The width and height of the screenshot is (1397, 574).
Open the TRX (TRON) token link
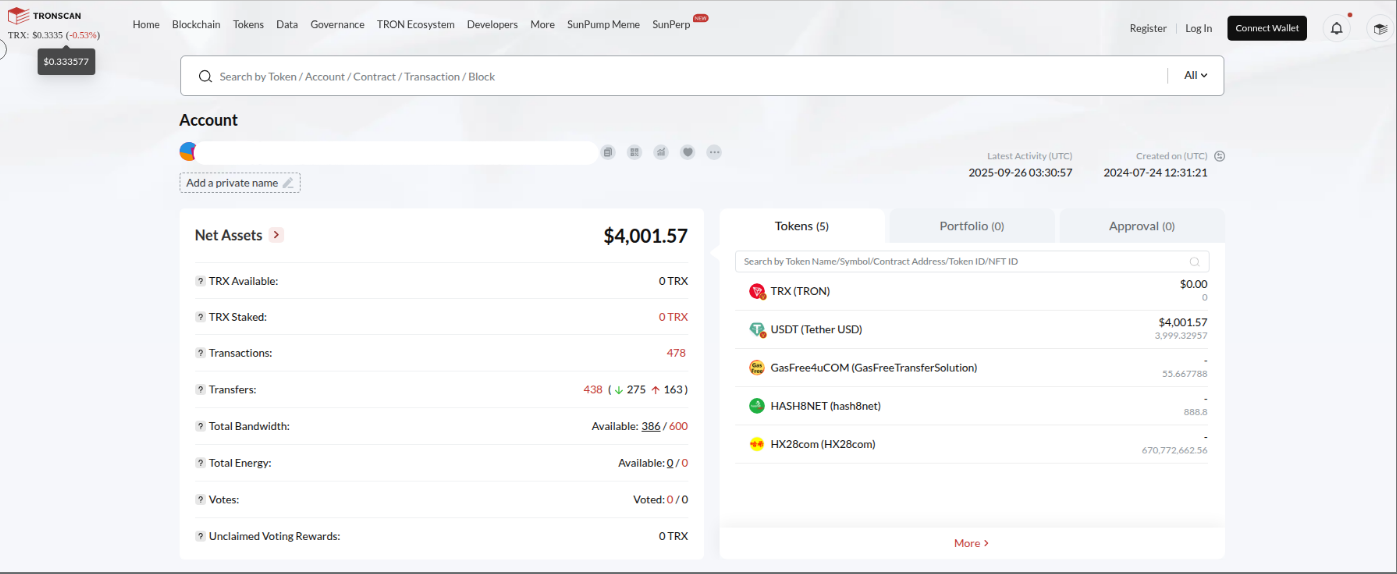coord(800,291)
